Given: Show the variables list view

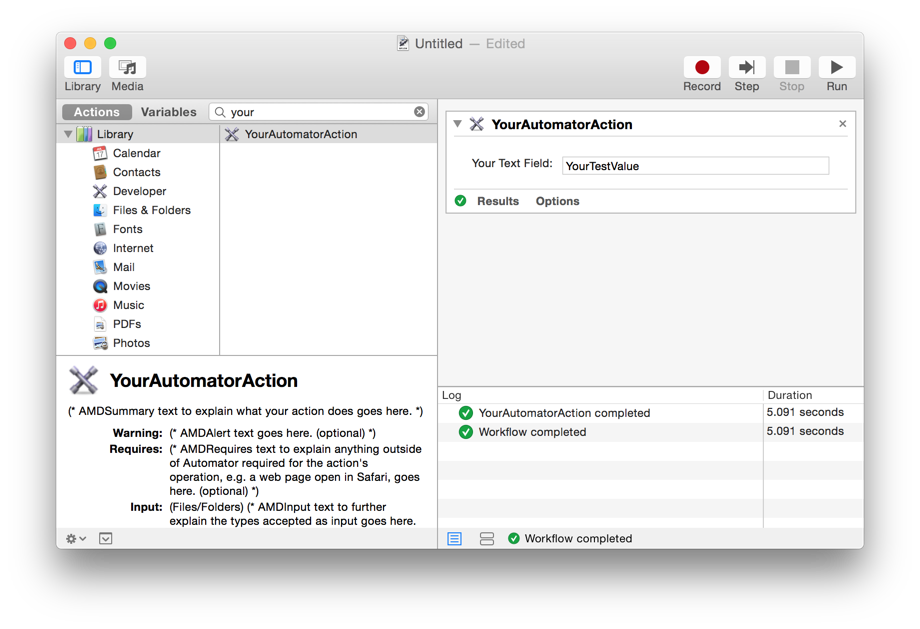Looking at the screenshot, I should [x=487, y=539].
